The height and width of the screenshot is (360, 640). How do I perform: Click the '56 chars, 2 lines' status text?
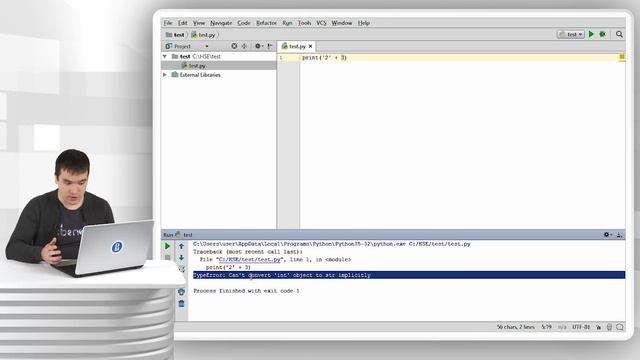click(516, 327)
